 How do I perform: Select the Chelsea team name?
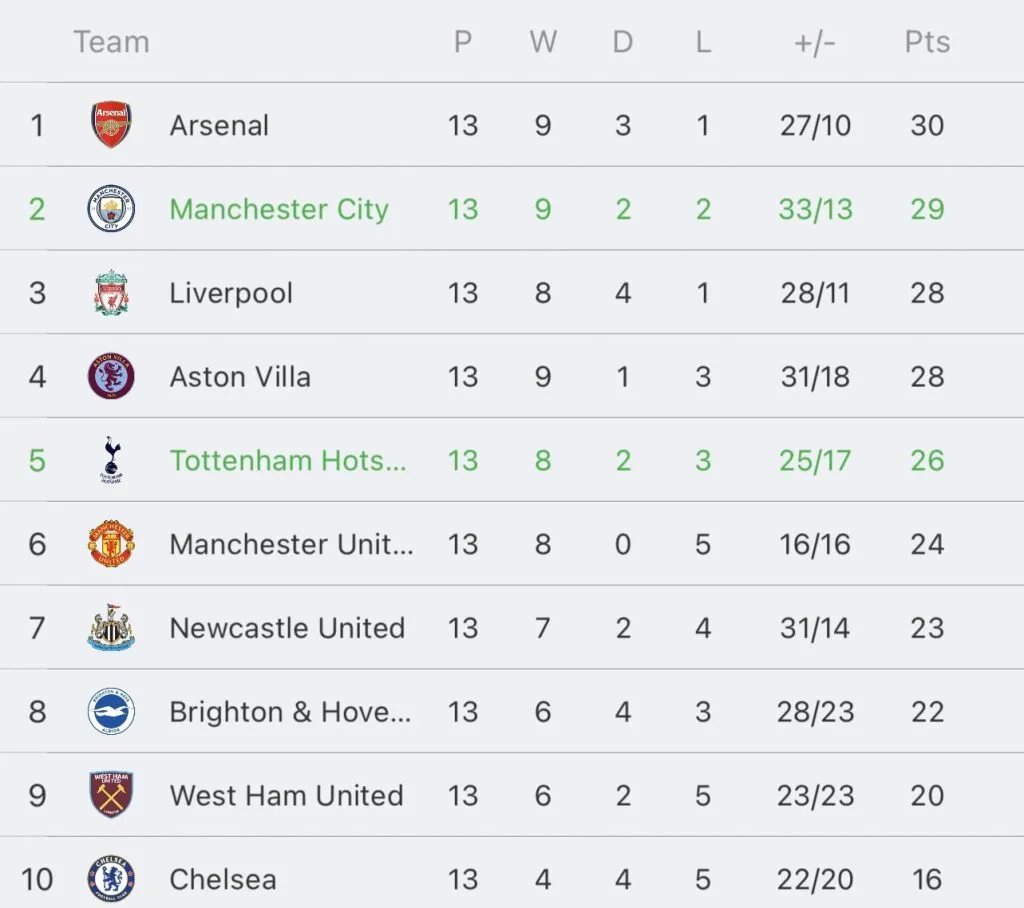(223, 879)
